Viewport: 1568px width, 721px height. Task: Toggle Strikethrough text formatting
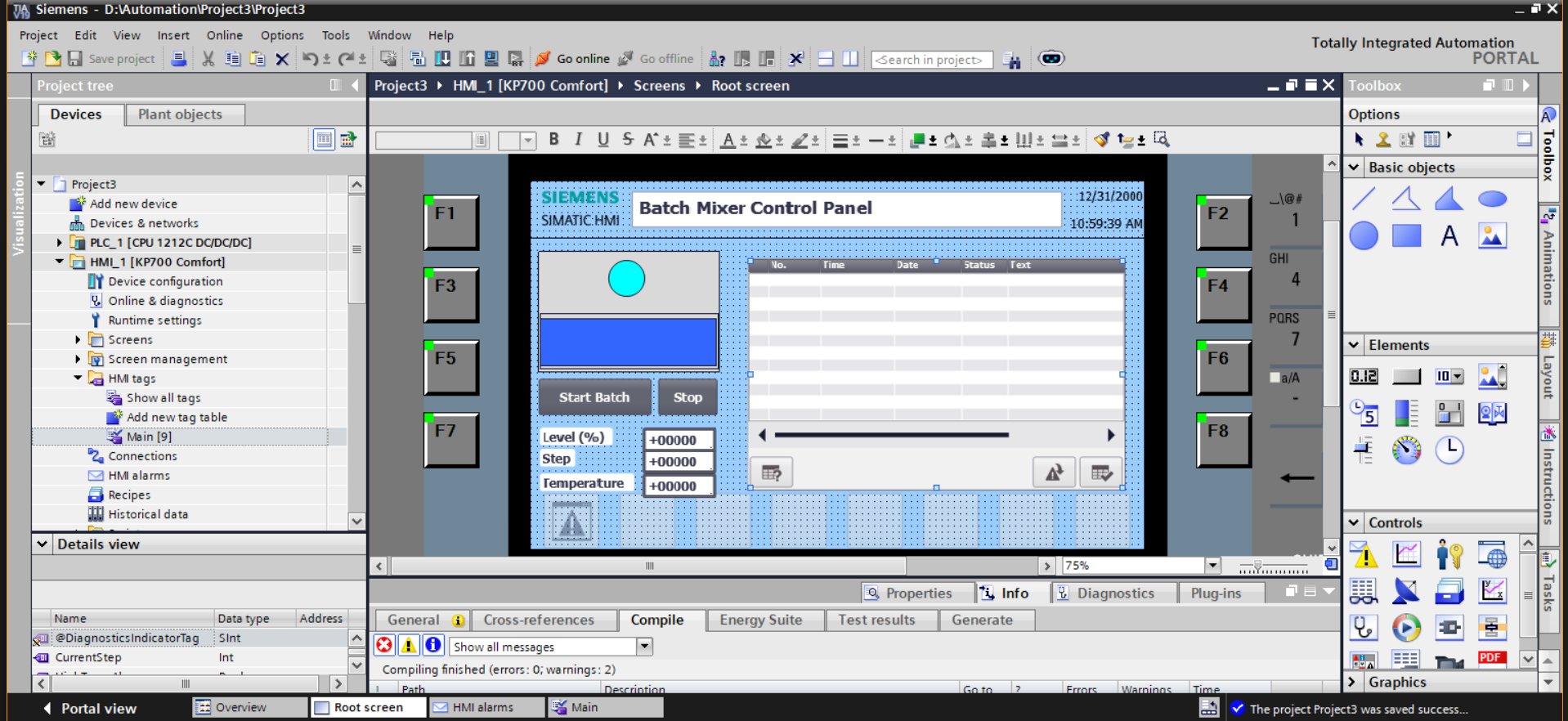(x=627, y=140)
